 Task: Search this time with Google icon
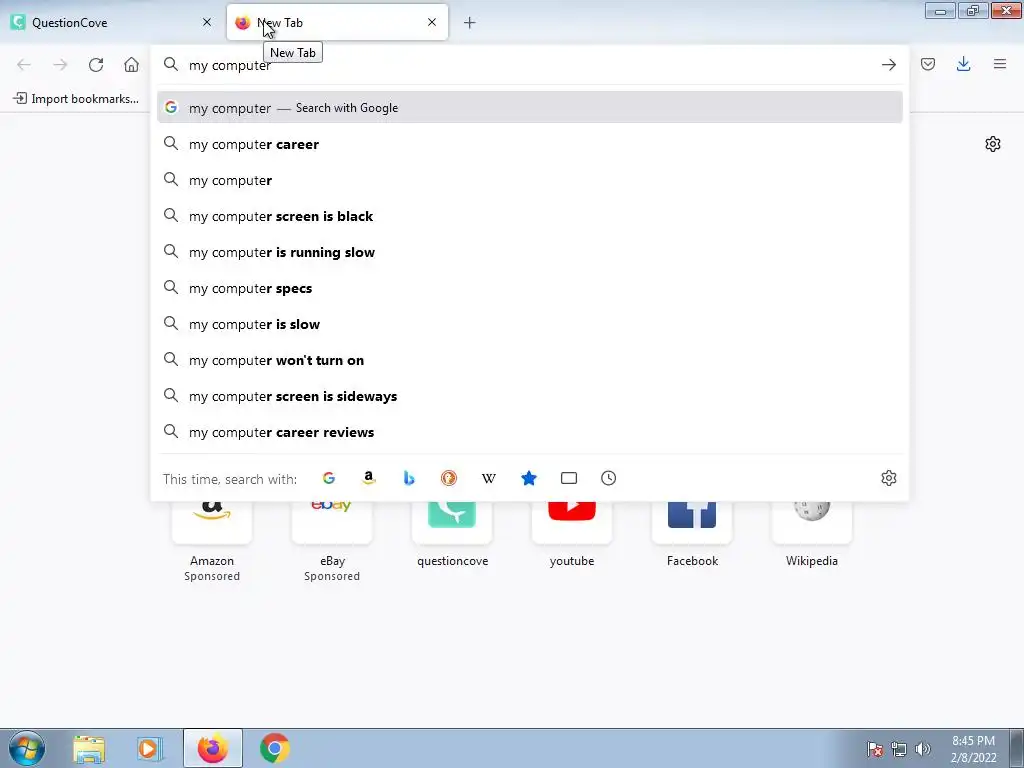[329, 478]
